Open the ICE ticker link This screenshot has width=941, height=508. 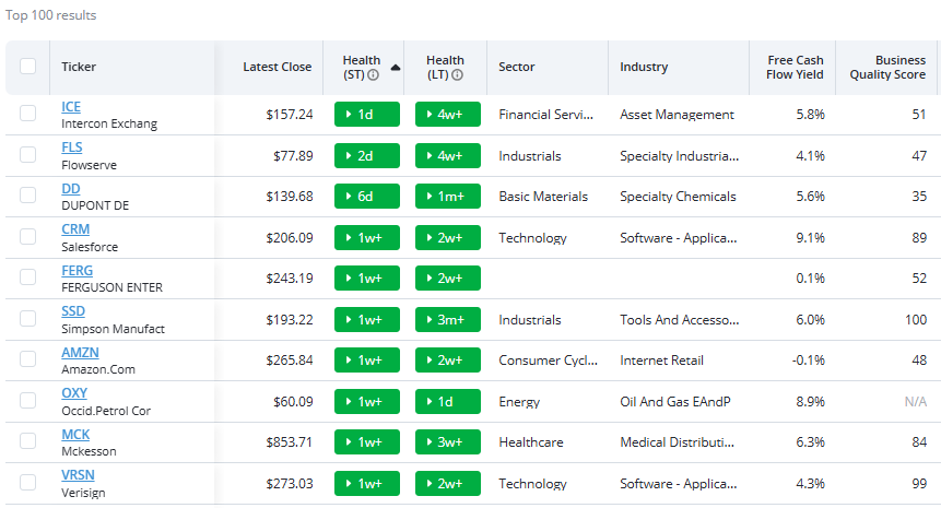pyautogui.click(x=71, y=107)
